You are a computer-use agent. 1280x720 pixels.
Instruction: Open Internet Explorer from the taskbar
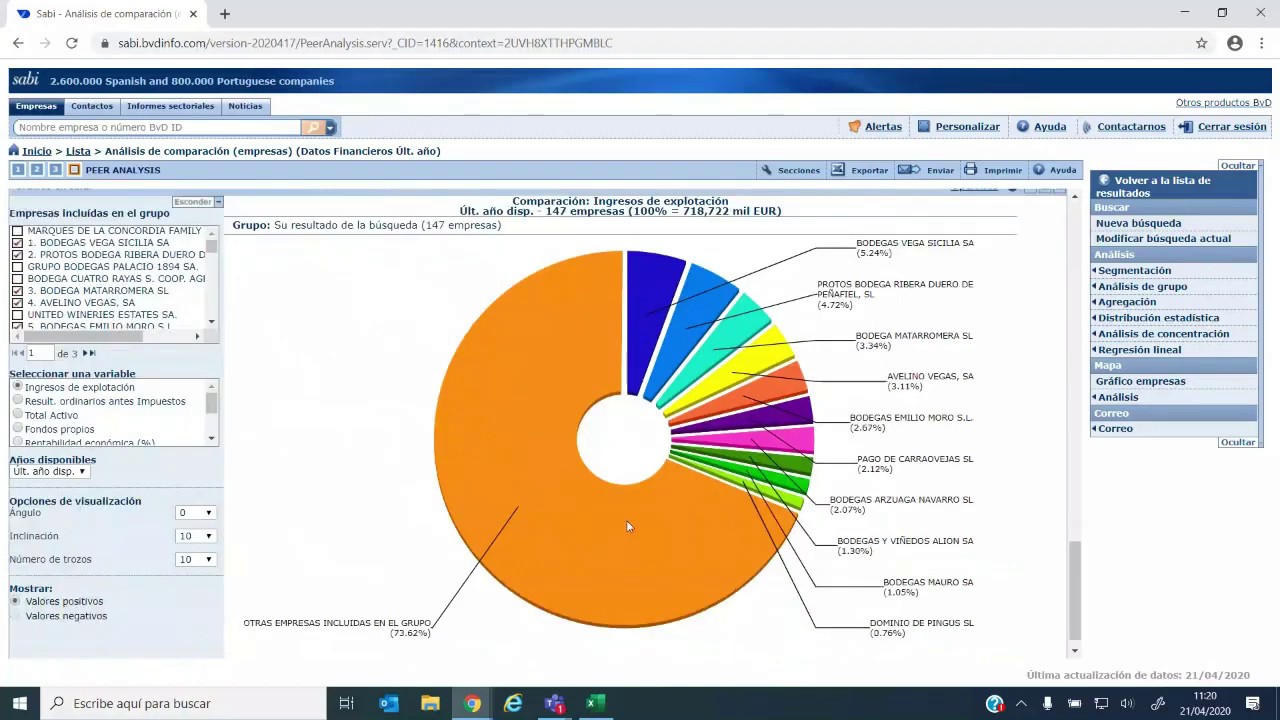click(x=512, y=703)
